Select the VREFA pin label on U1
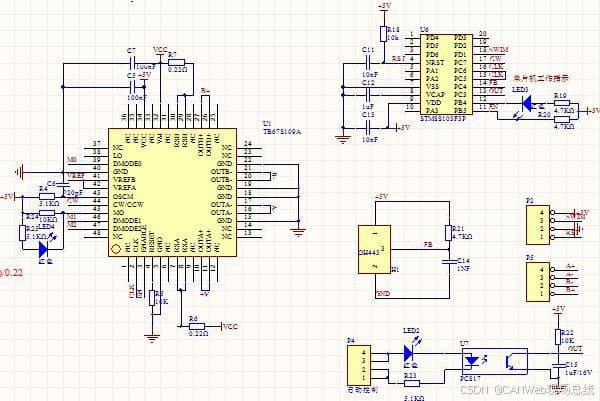The height and width of the screenshot is (401, 600). [x=124, y=188]
